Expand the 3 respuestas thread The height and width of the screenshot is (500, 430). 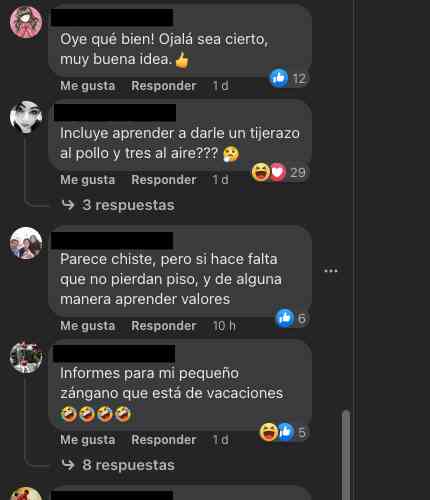(x=128, y=205)
